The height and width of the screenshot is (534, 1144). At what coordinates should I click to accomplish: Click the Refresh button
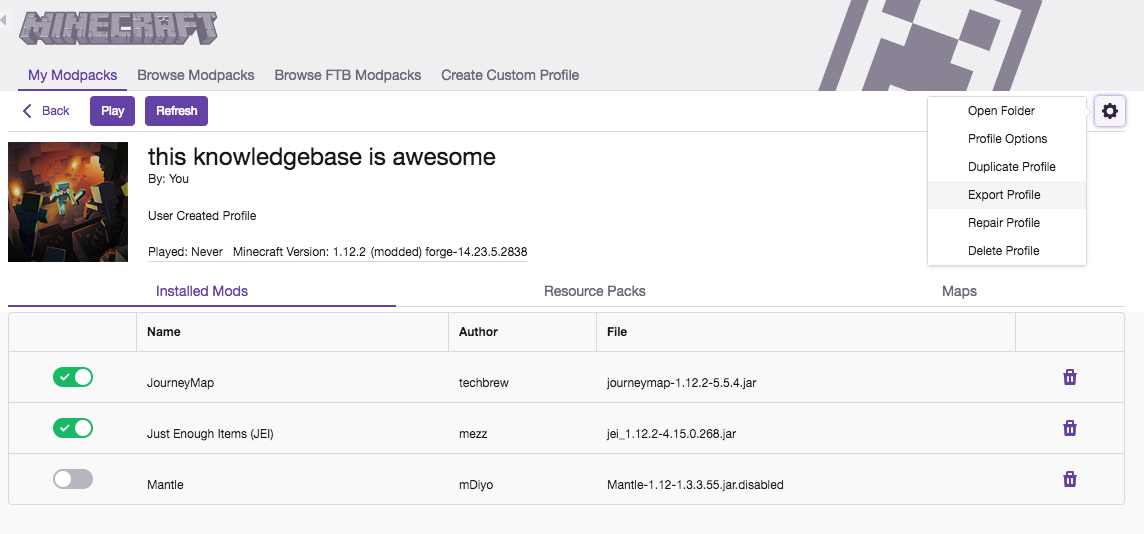177,111
